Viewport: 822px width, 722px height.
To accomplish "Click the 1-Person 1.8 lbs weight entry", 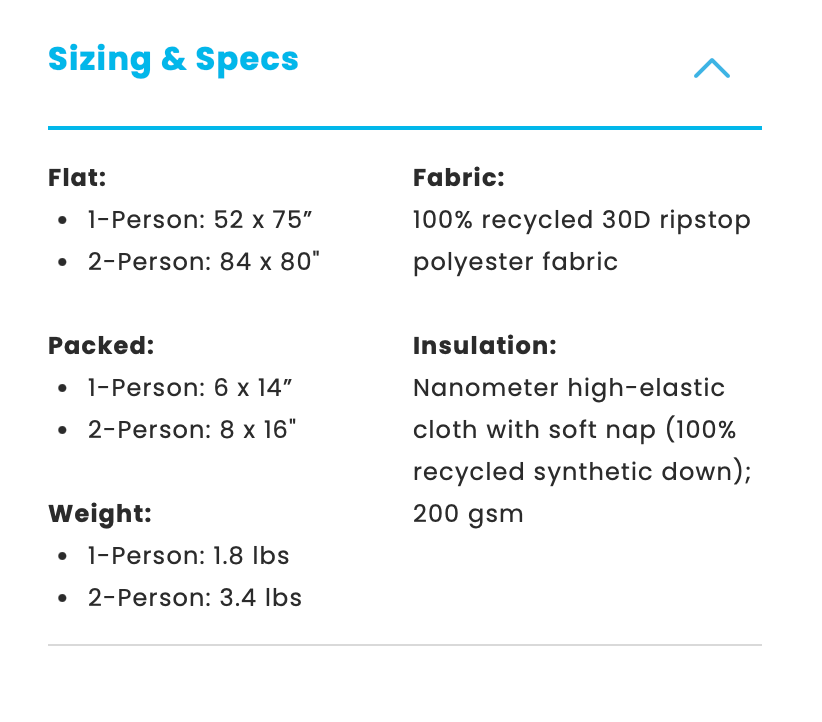I will pyautogui.click(x=188, y=556).
